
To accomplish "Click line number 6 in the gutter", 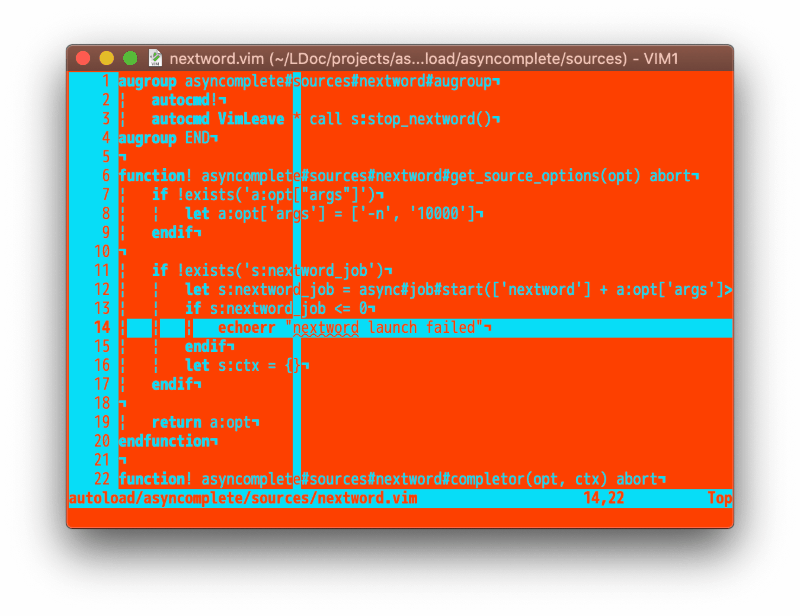I will coord(106,176).
